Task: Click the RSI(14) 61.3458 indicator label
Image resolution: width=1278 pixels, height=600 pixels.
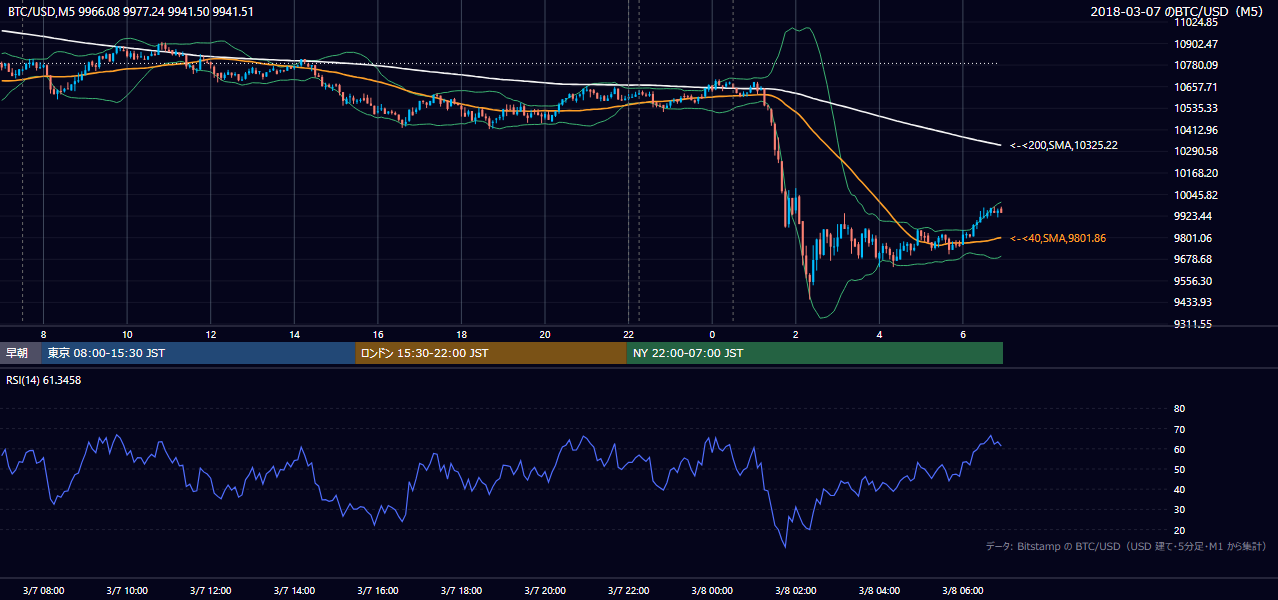Action: pyautogui.click(x=44, y=381)
